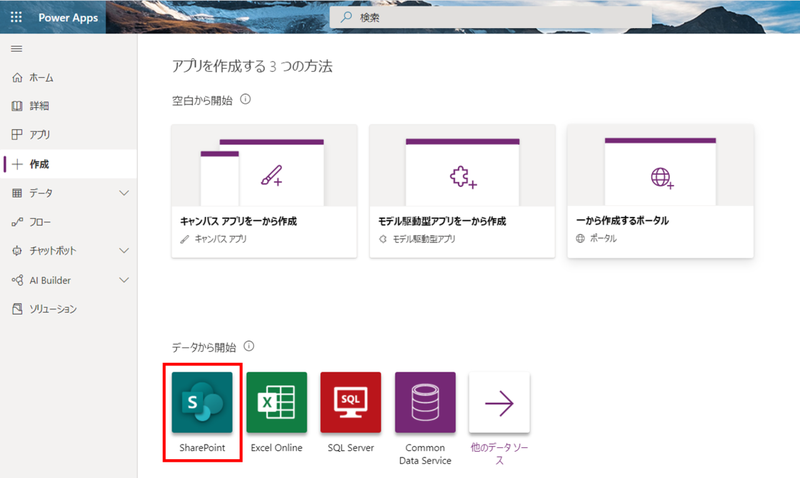This screenshot has height=478, width=800.
Task: Click the キャンバス アプリ subtitle label
Action: [220, 239]
